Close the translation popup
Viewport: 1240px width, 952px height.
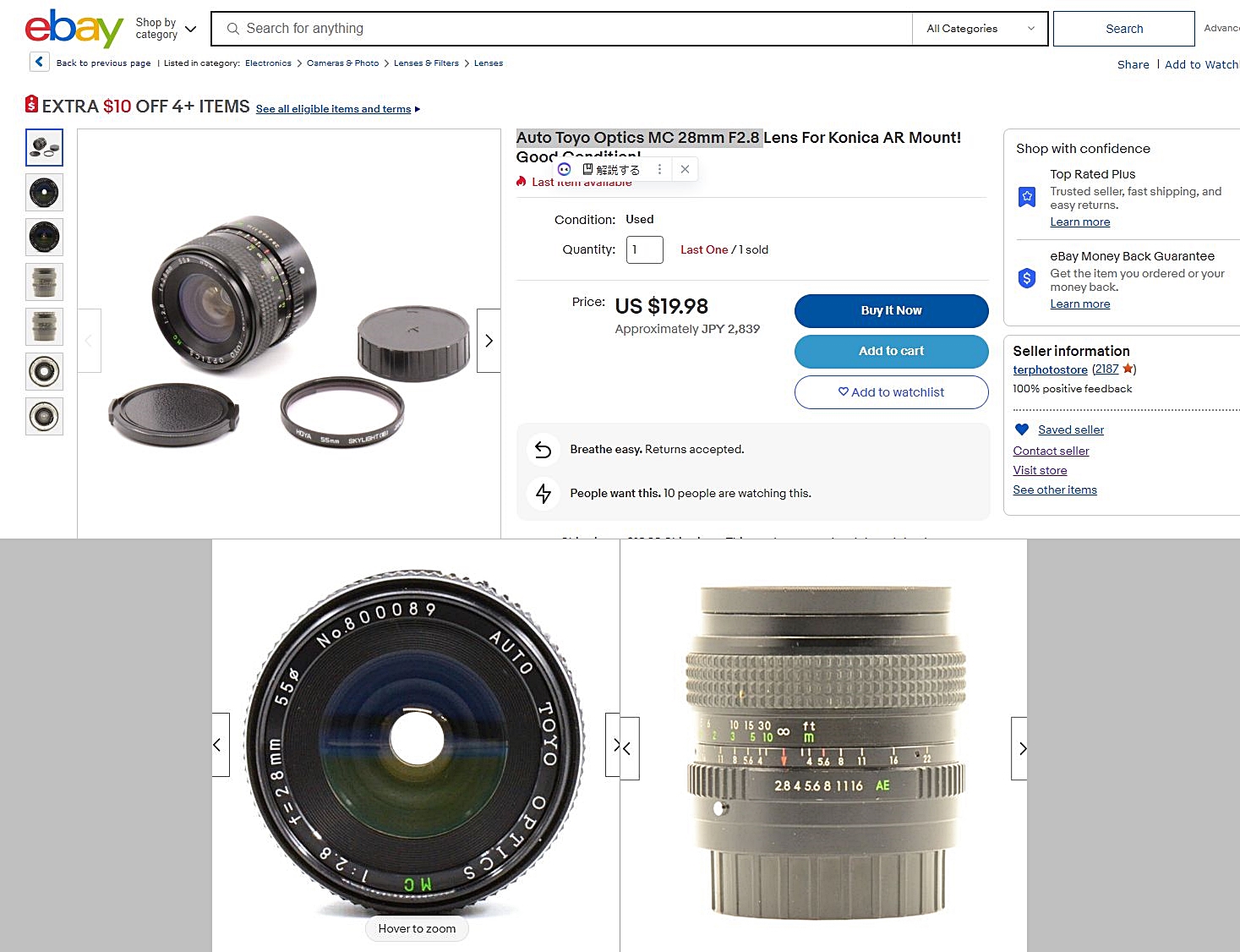[685, 169]
